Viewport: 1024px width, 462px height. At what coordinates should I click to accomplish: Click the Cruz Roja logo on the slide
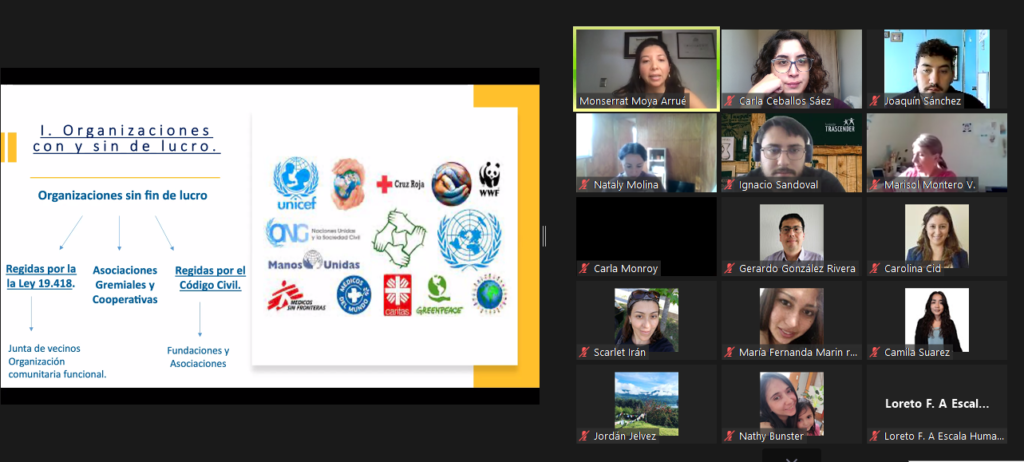tap(400, 185)
